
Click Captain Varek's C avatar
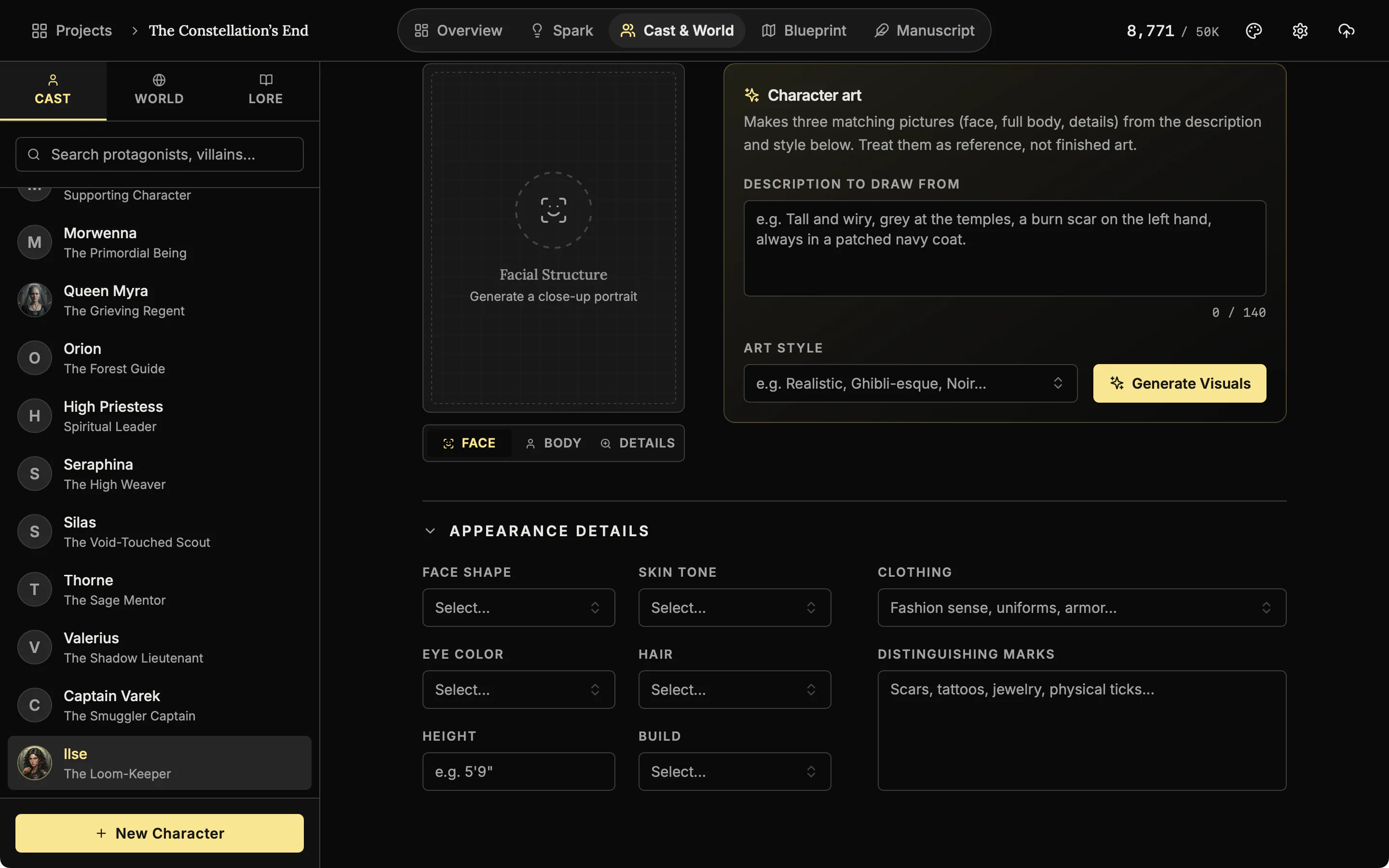point(34,705)
